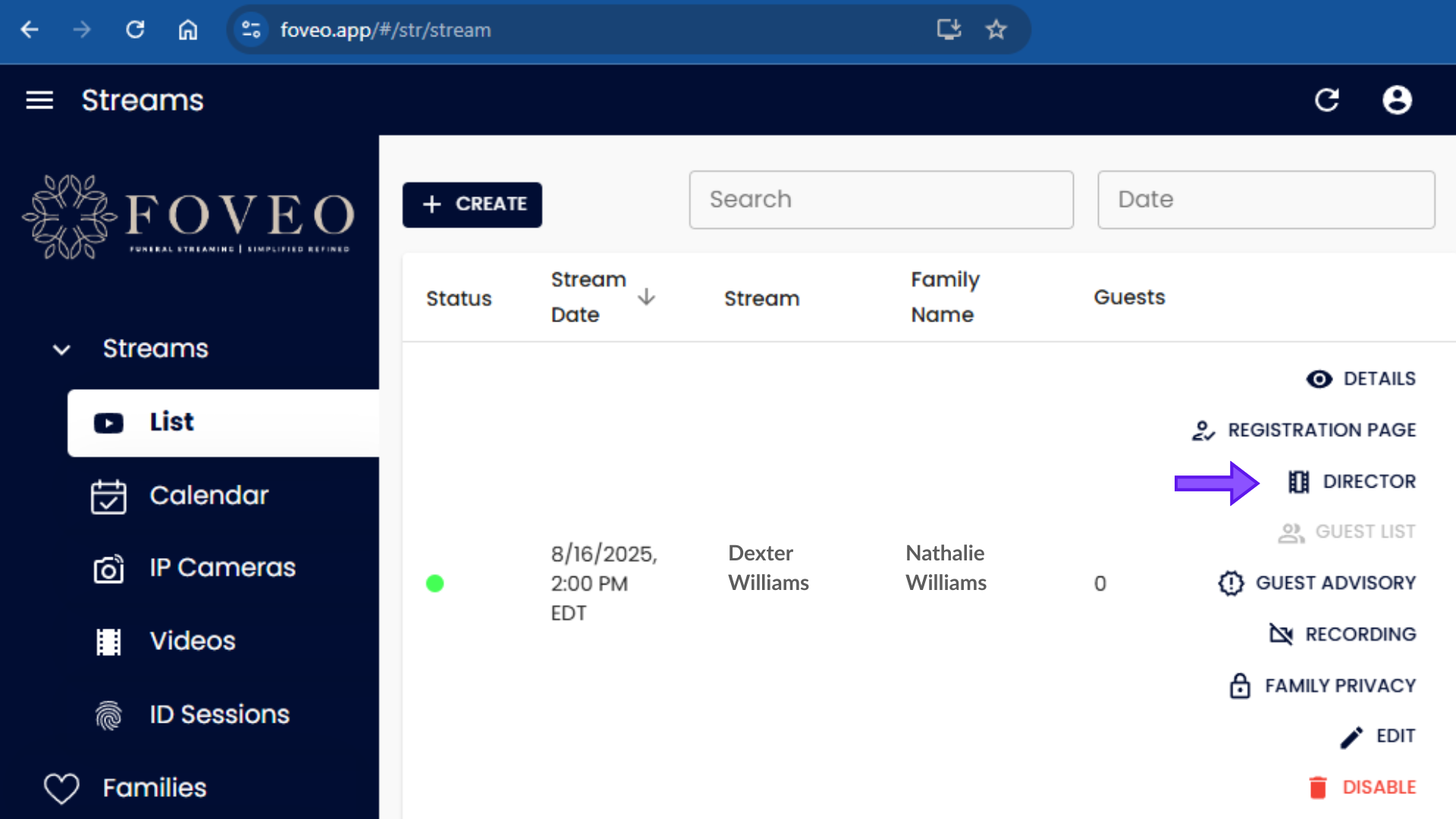This screenshot has width=1456, height=819.
Task: Select List in the sidebar
Action: click(x=223, y=422)
